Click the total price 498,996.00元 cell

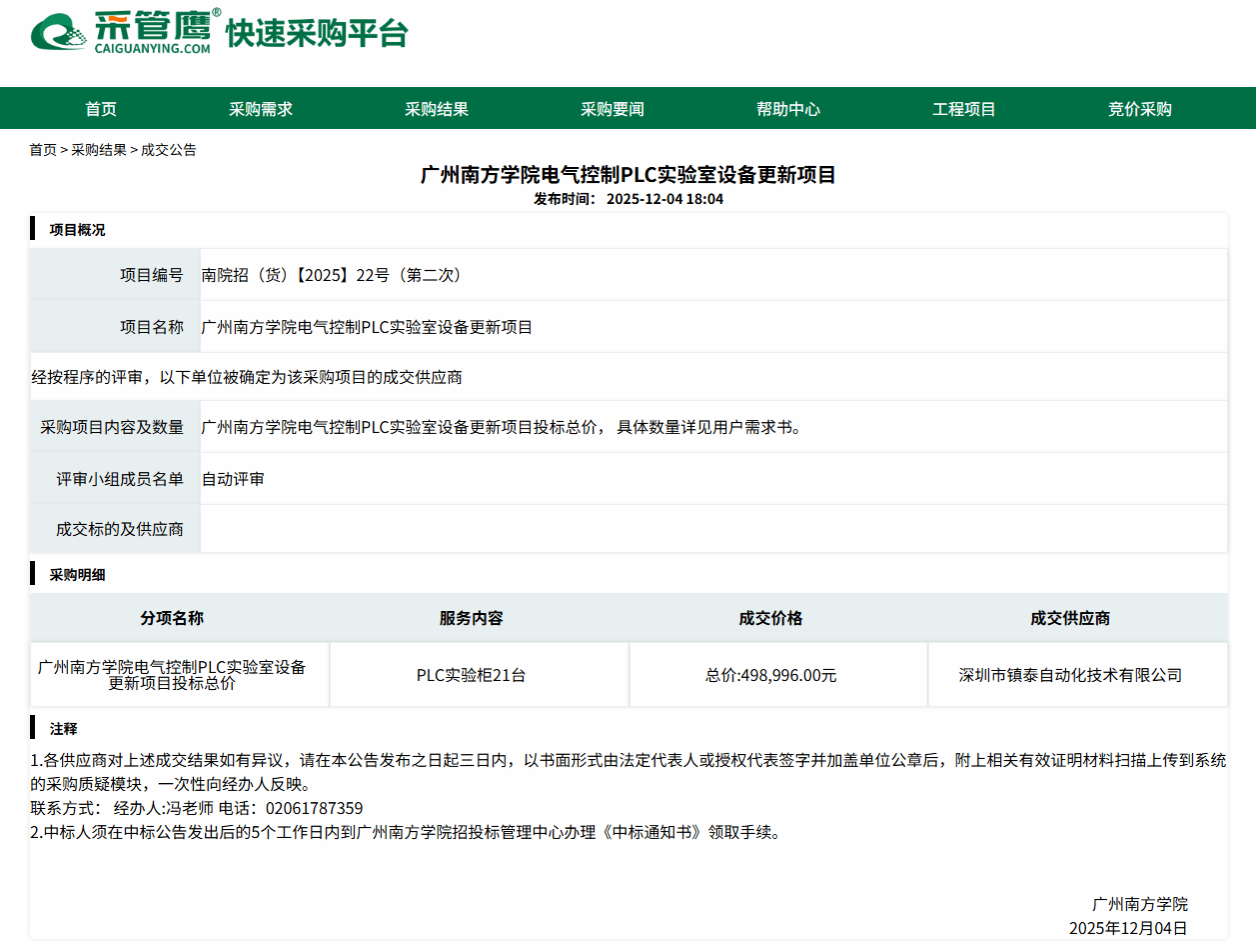771,675
